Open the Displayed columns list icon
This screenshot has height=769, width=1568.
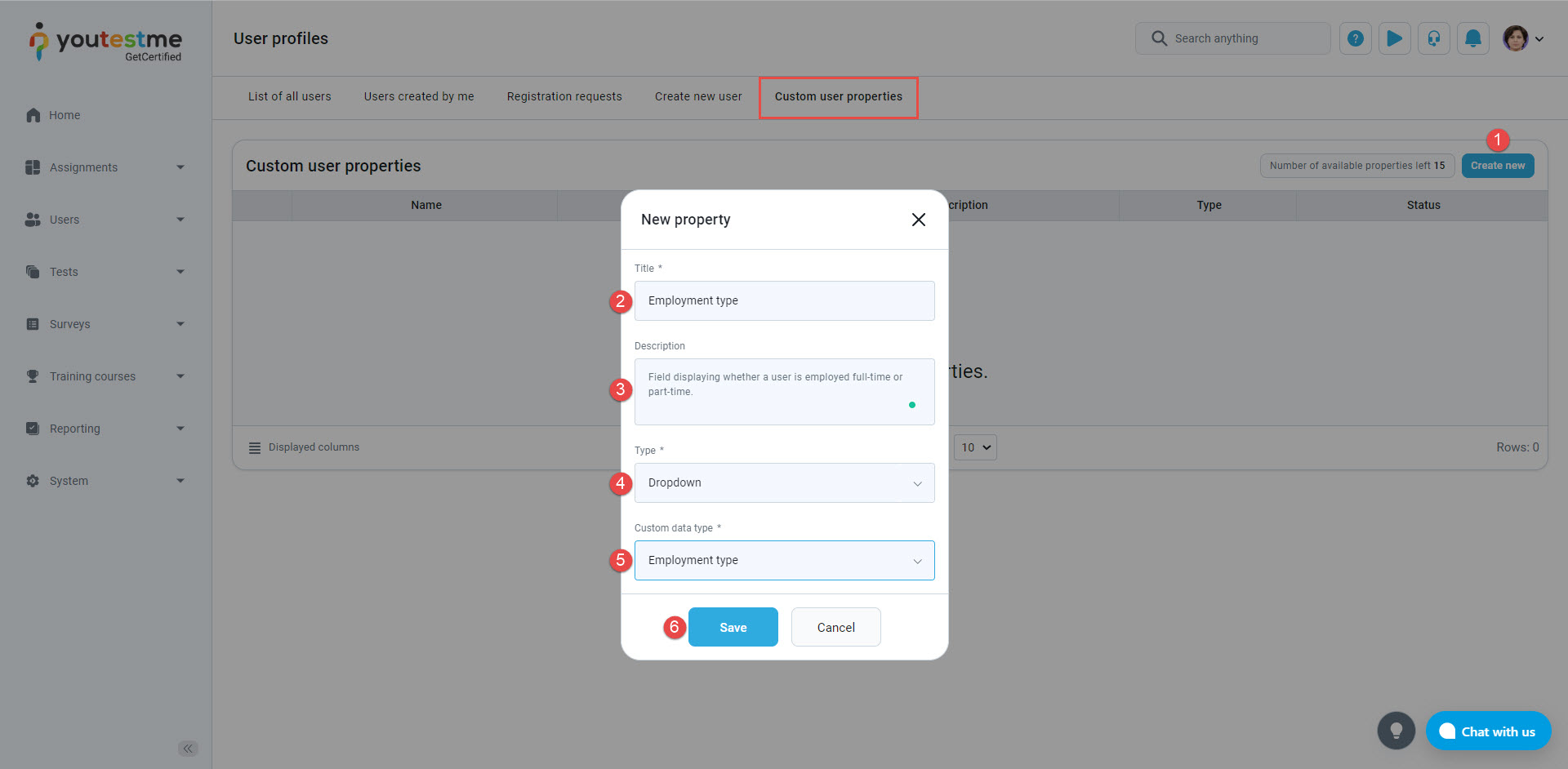point(255,447)
